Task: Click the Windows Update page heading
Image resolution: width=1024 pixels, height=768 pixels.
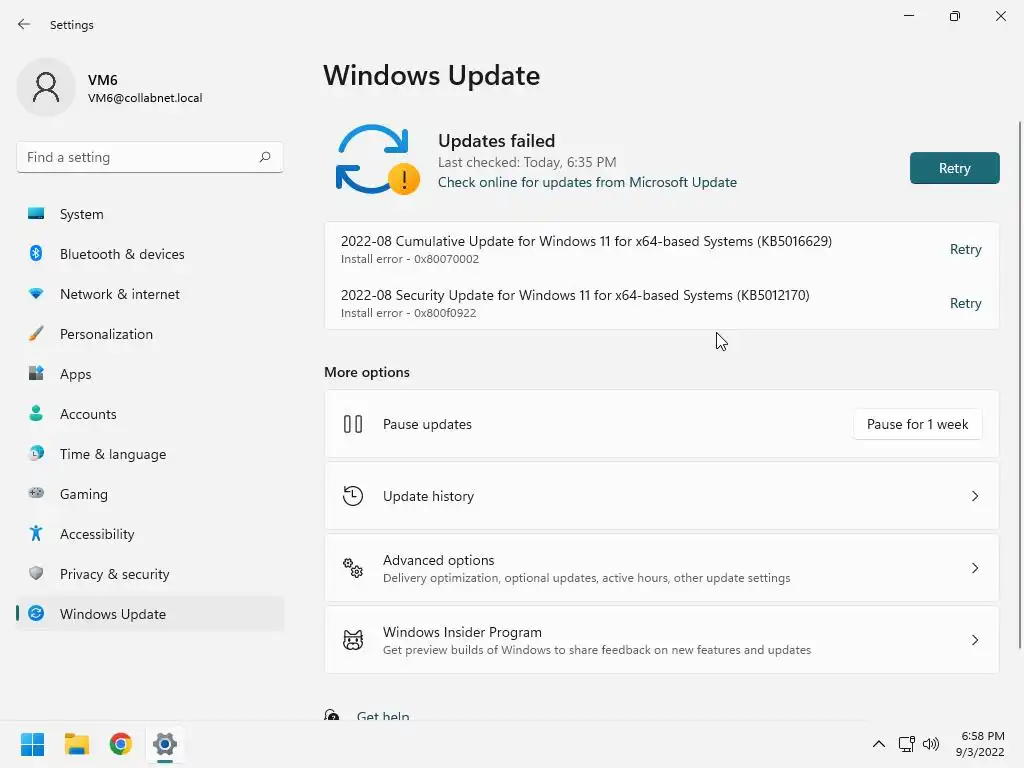Action: point(431,75)
